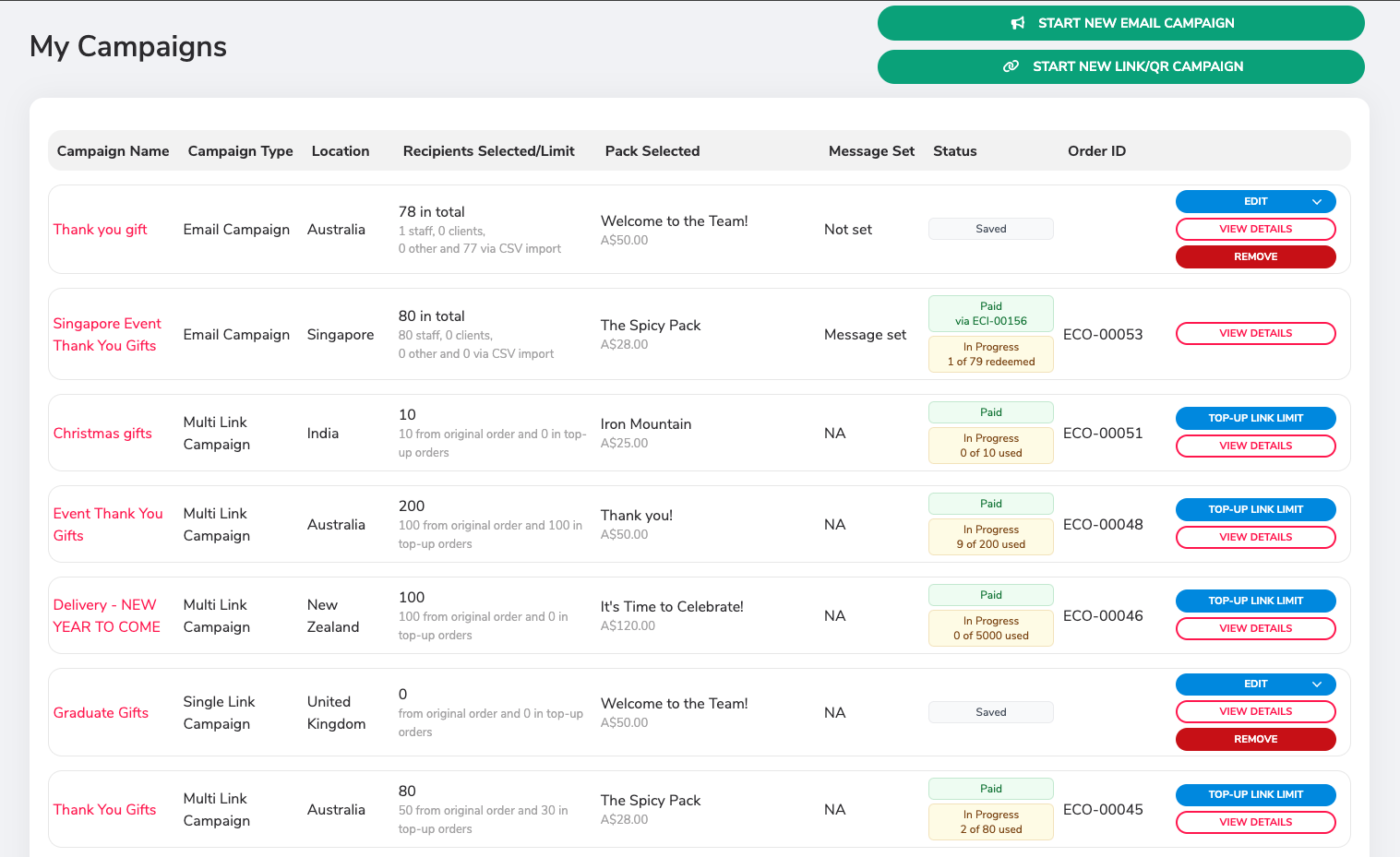Image resolution: width=1400 pixels, height=857 pixels.
Task: Click megaphone icon on email campaign button
Action: pyautogui.click(x=1018, y=23)
